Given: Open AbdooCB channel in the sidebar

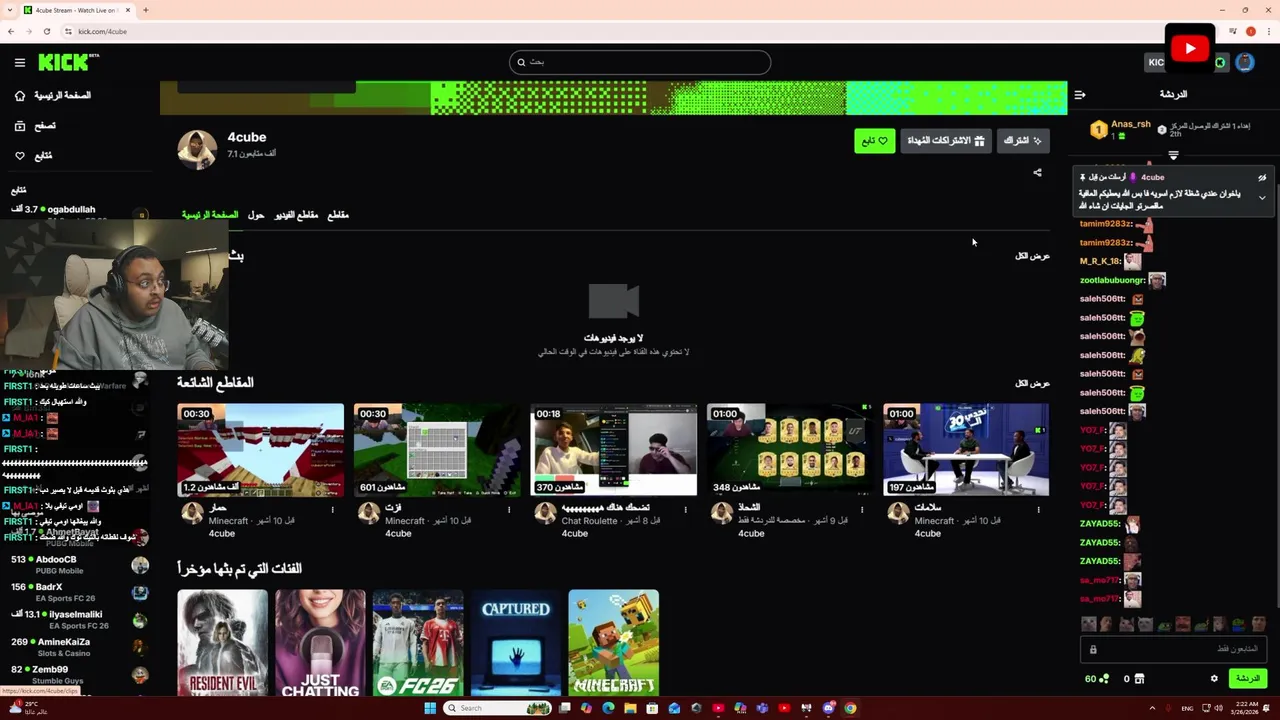Looking at the screenshot, I should 78,564.
